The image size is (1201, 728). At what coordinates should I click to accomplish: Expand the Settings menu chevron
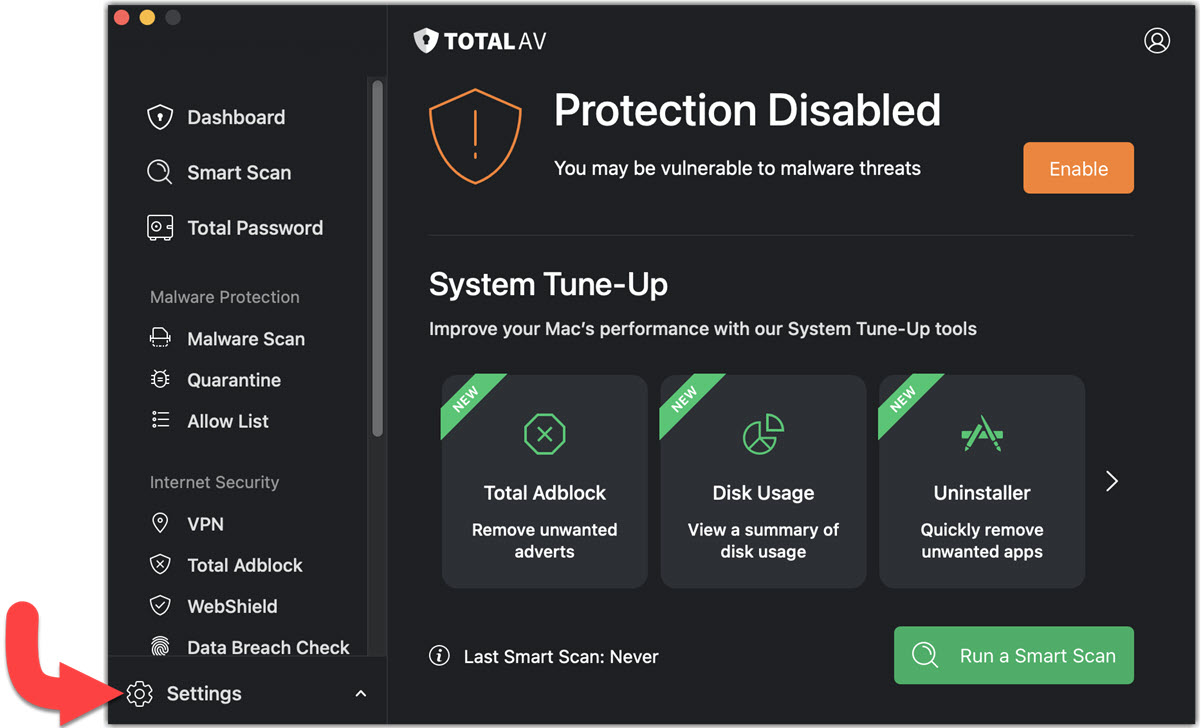pos(361,694)
